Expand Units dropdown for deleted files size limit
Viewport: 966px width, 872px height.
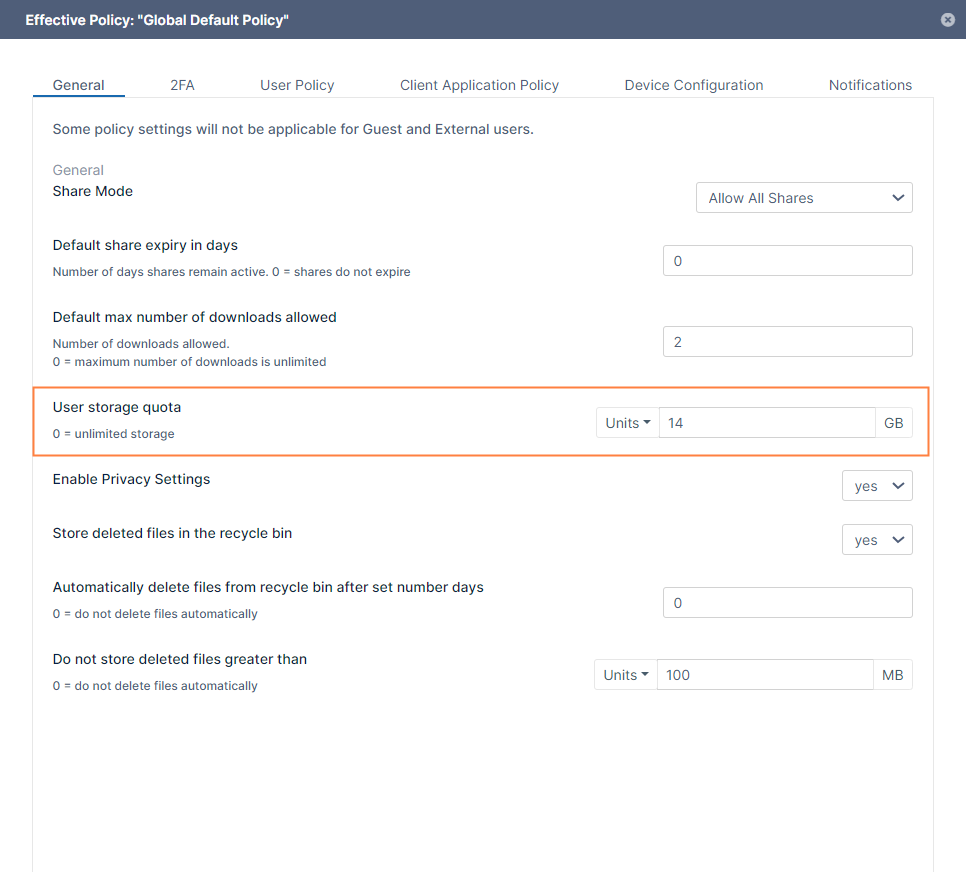click(x=625, y=675)
